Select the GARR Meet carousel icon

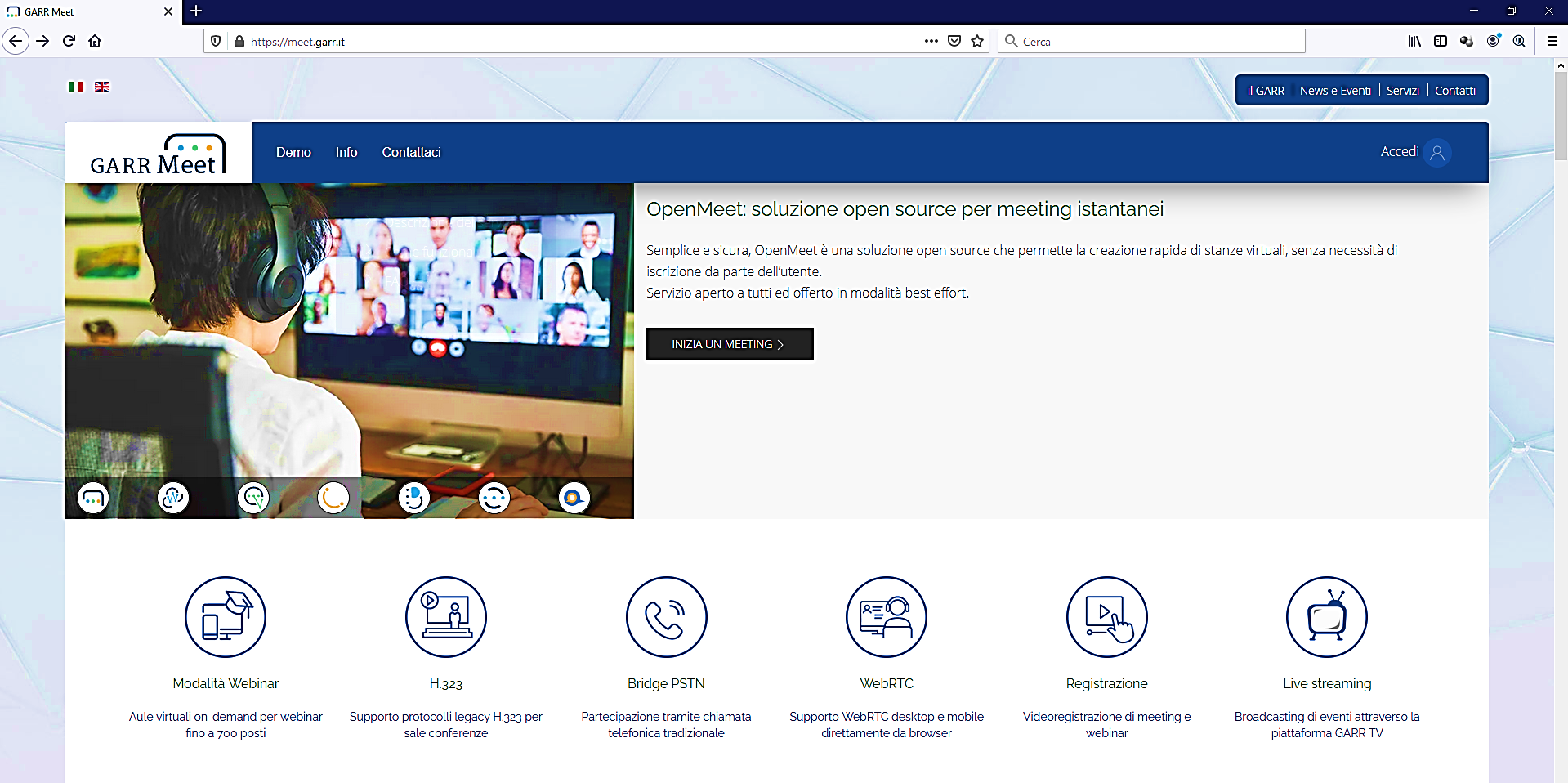click(x=93, y=498)
